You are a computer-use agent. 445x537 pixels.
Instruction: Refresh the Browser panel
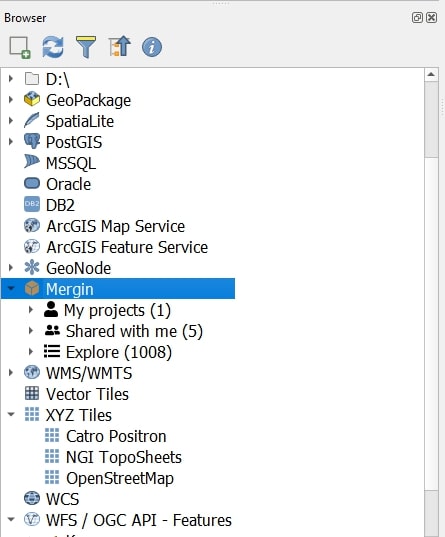coord(53,47)
